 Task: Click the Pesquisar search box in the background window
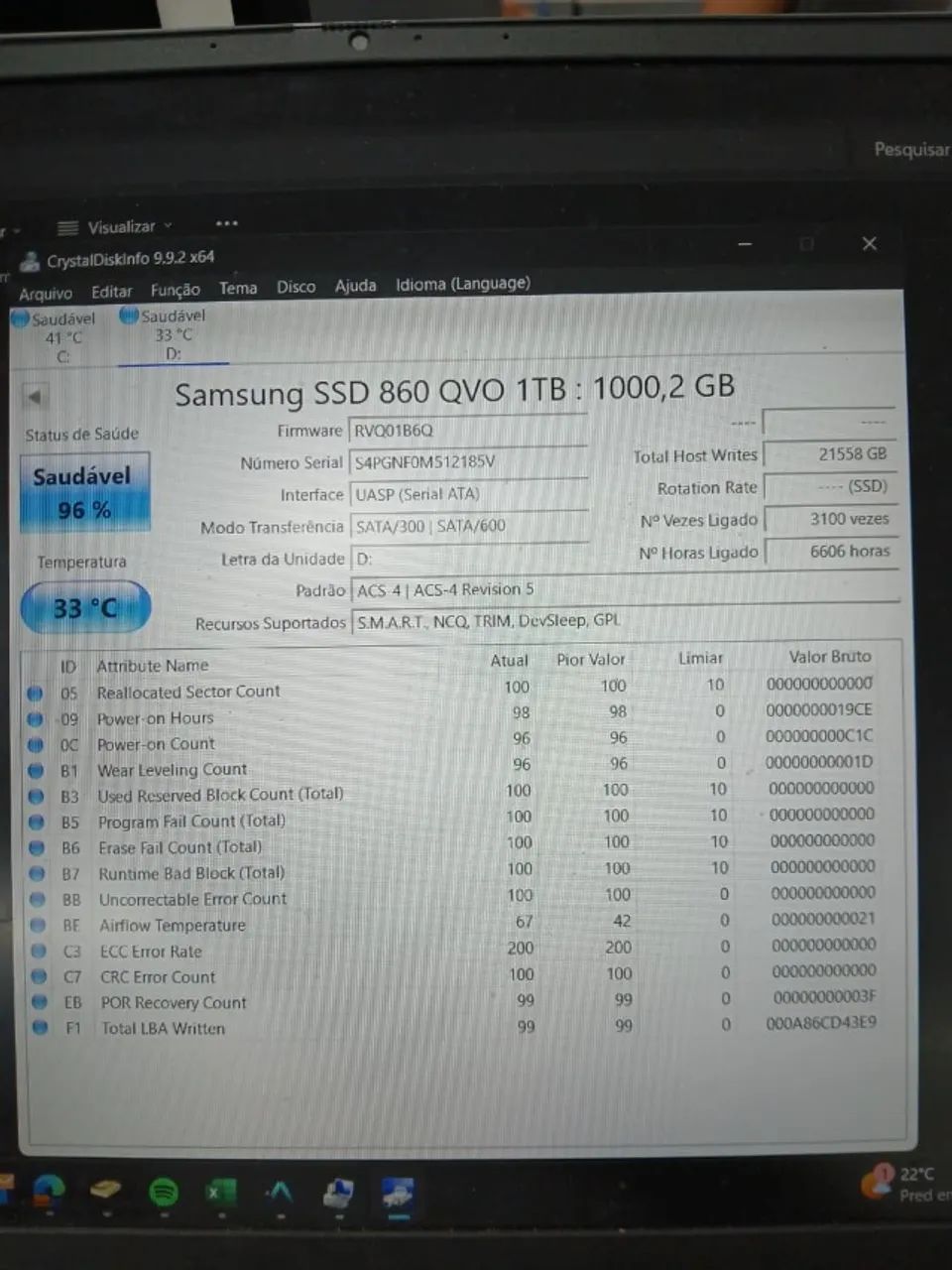click(x=910, y=149)
